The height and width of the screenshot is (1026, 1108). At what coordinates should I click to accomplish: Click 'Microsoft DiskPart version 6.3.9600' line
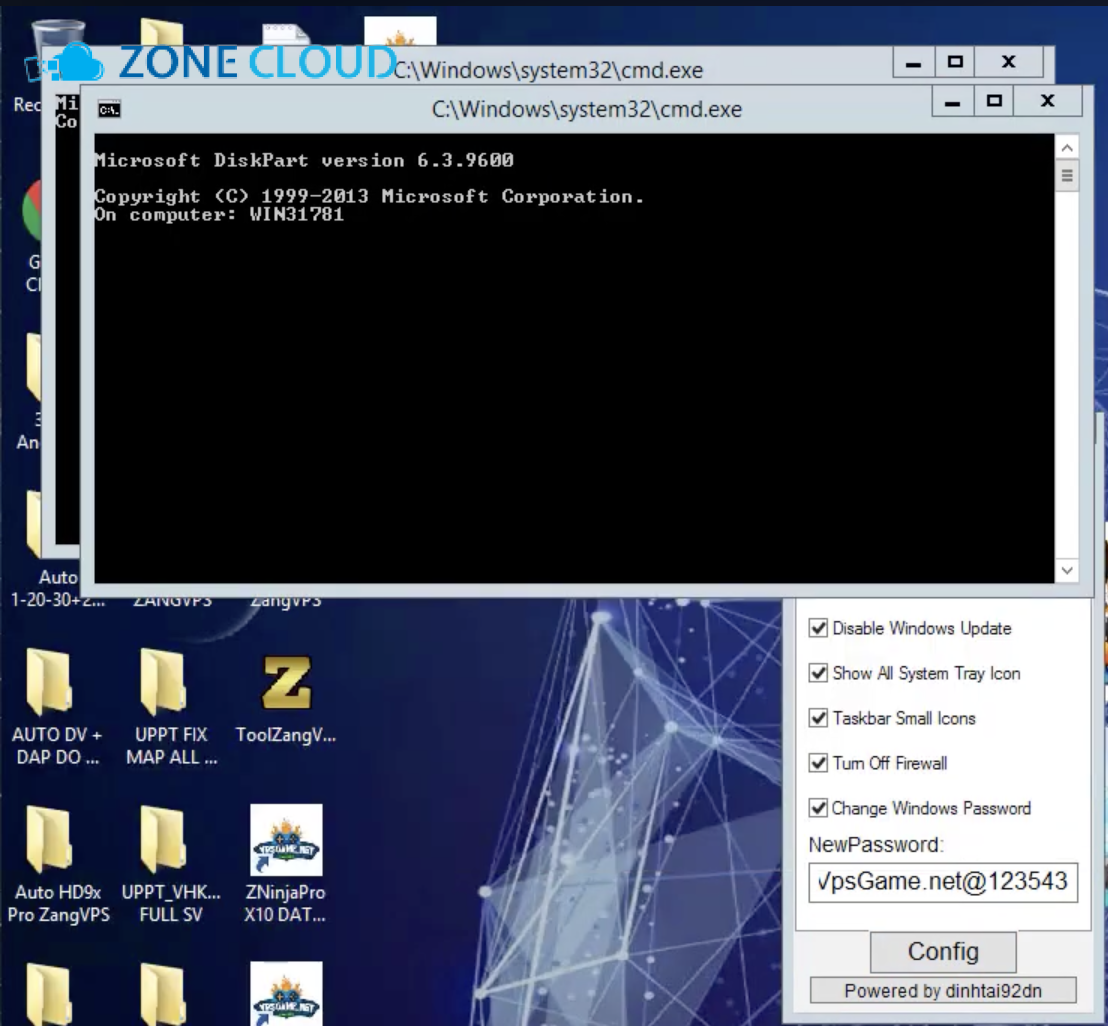pyautogui.click(x=304, y=160)
